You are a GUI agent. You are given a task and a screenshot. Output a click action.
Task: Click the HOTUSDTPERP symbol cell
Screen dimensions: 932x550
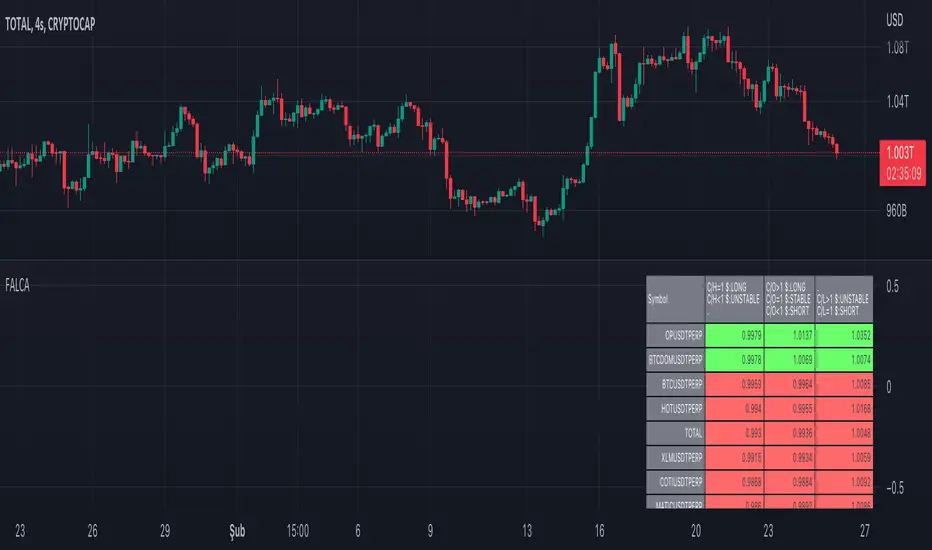(x=676, y=408)
